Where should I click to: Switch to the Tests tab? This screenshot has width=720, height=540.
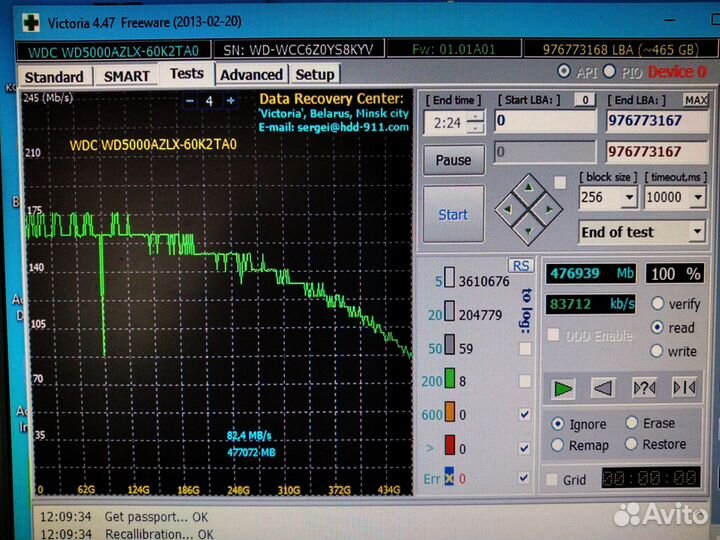click(x=187, y=73)
